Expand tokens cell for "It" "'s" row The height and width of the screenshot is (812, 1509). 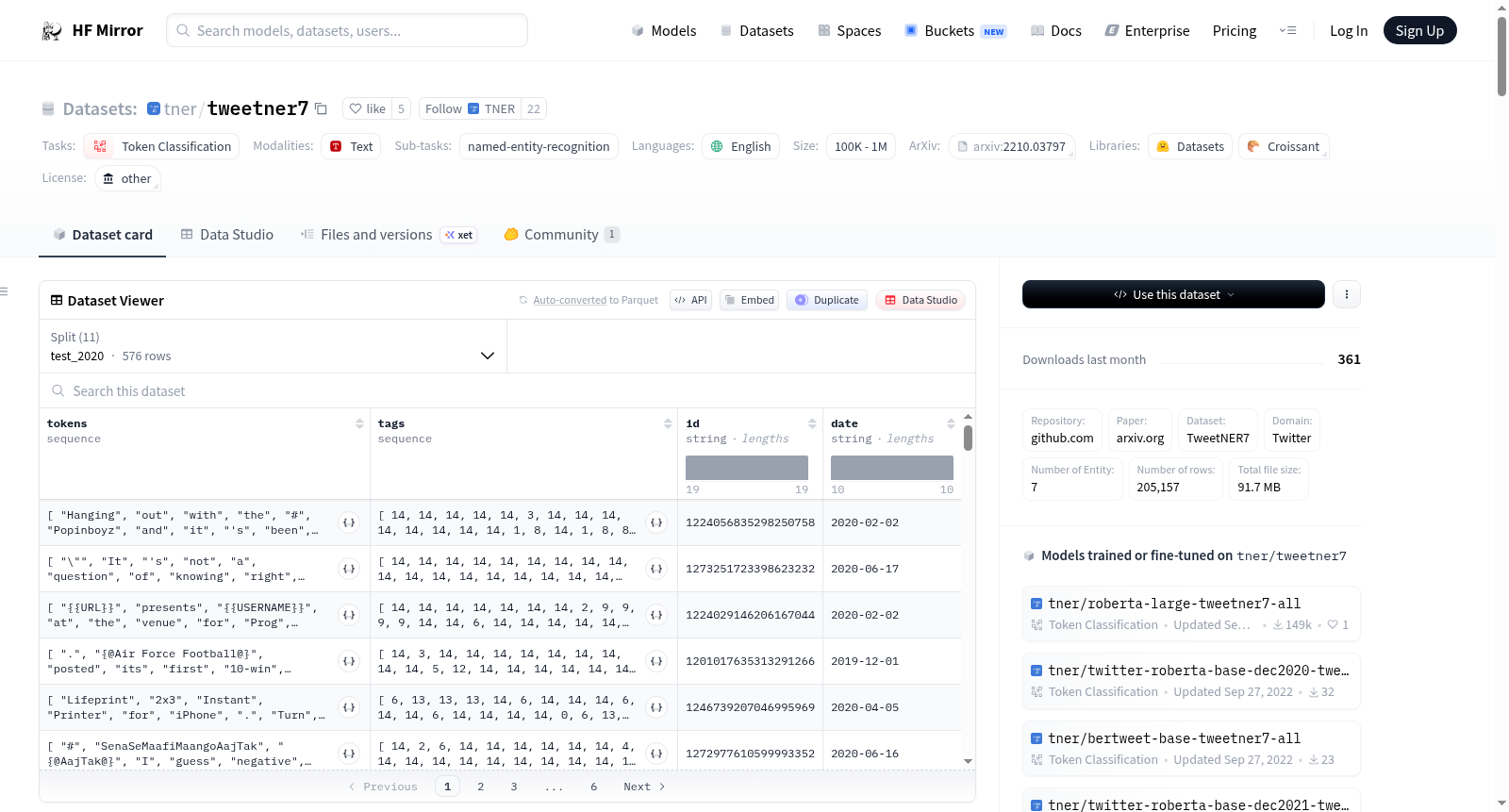tap(349, 569)
